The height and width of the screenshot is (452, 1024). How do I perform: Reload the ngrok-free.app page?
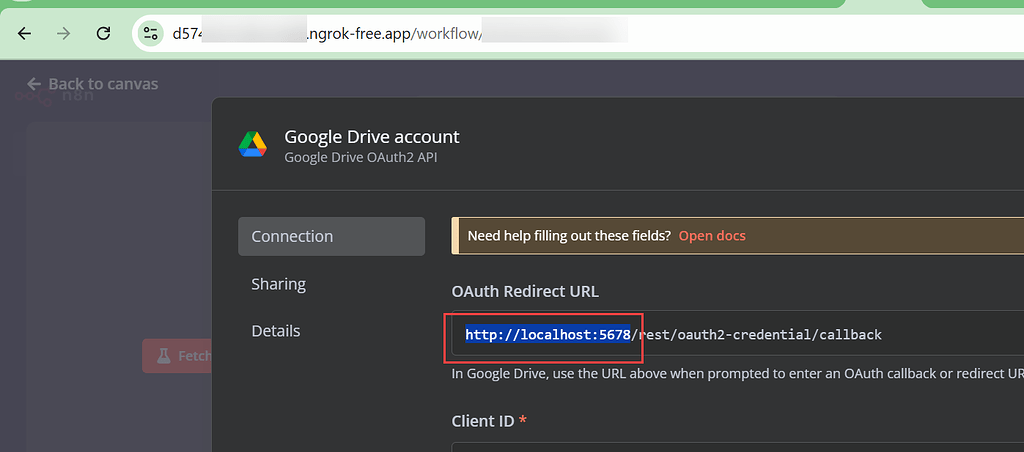tap(103, 33)
